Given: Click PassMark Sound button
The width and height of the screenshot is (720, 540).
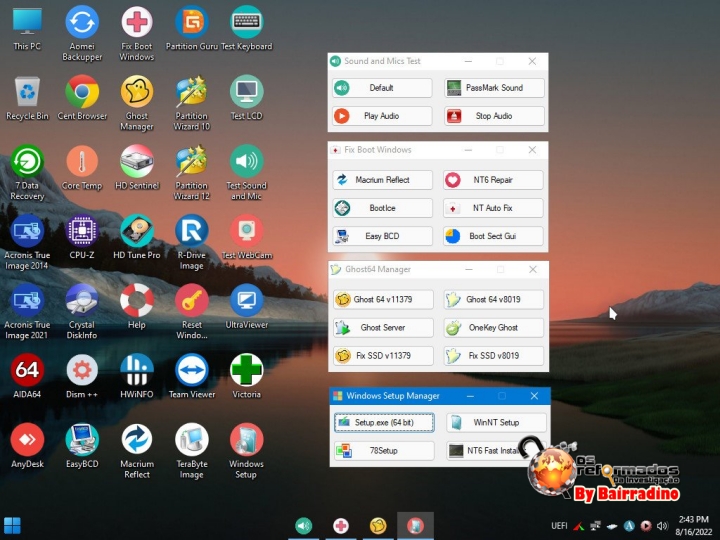Looking at the screenshot, I should (x=494, y=88).
